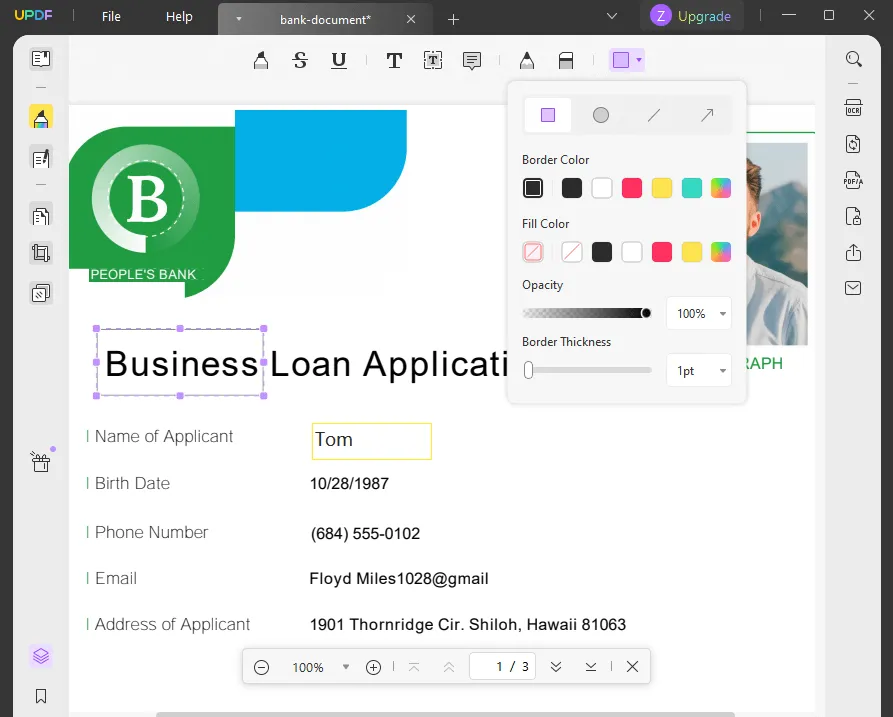This screenshot has width=893, height=717.
Task: Open the File menu
Action: [x=111, y=17]
